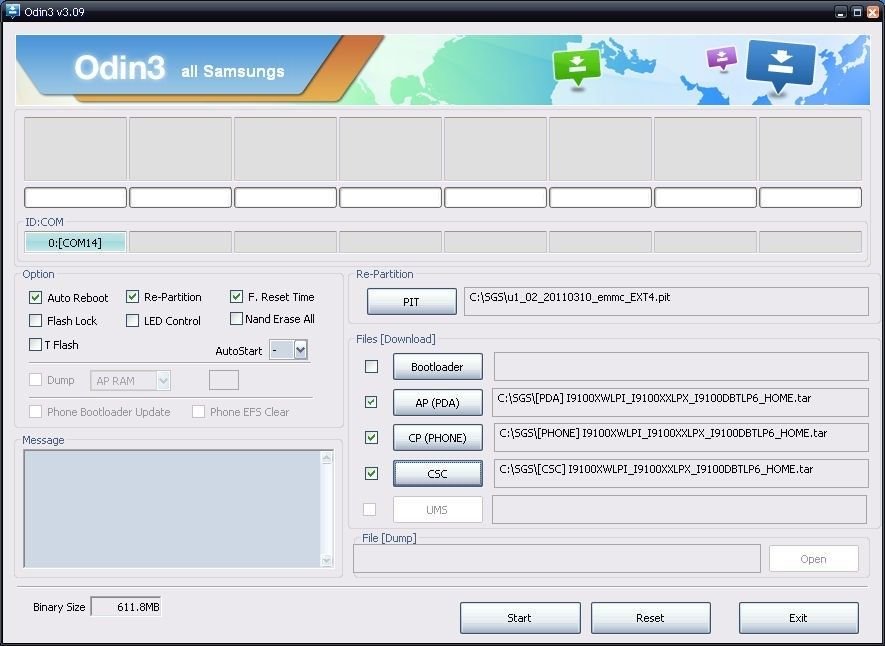Click the AP (PDA) file path field
Viewport: 885px width, 646px height.
click(x=680, y=402)
